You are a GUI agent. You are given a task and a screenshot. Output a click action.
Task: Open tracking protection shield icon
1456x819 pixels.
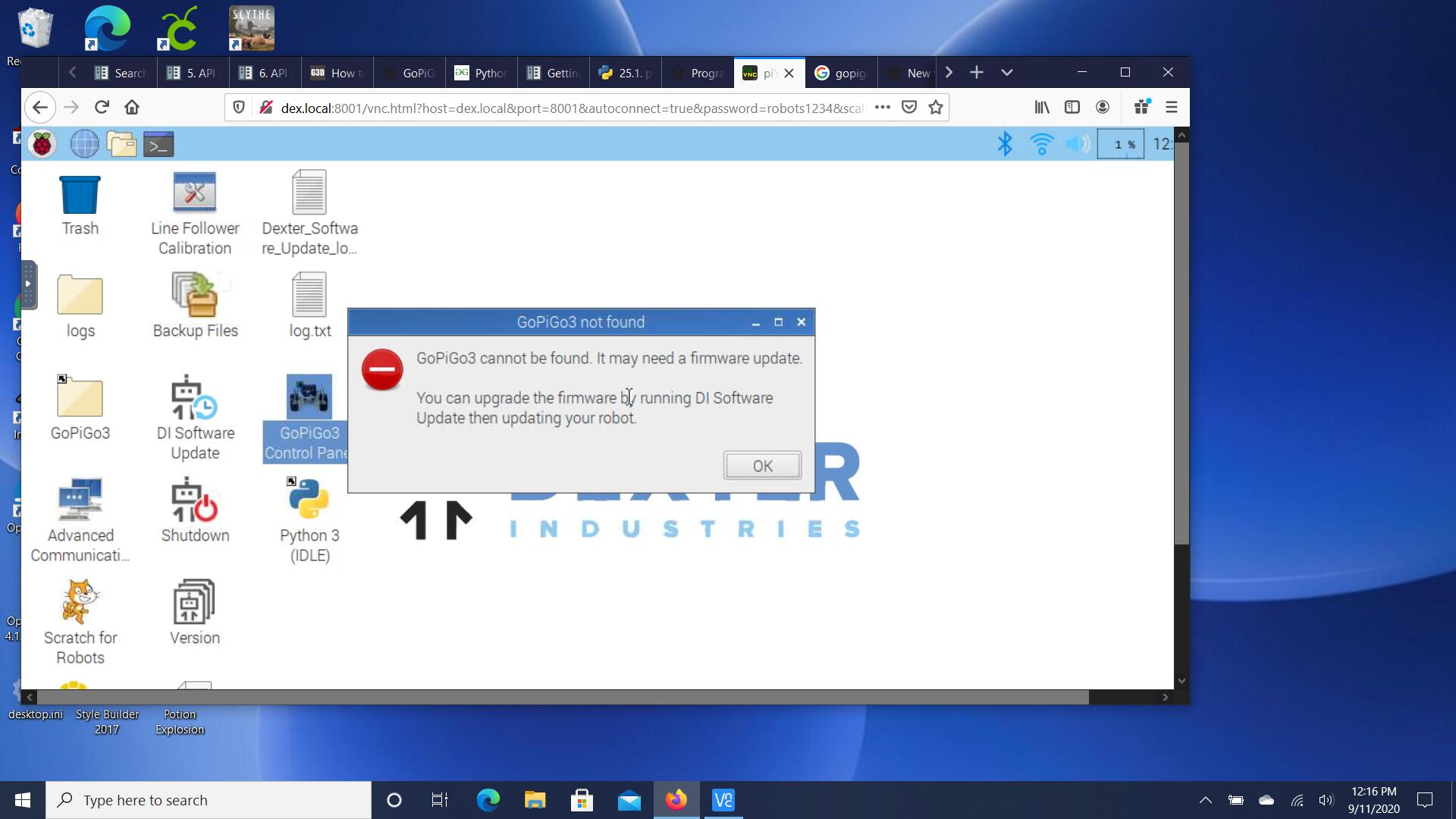point(239,108)
